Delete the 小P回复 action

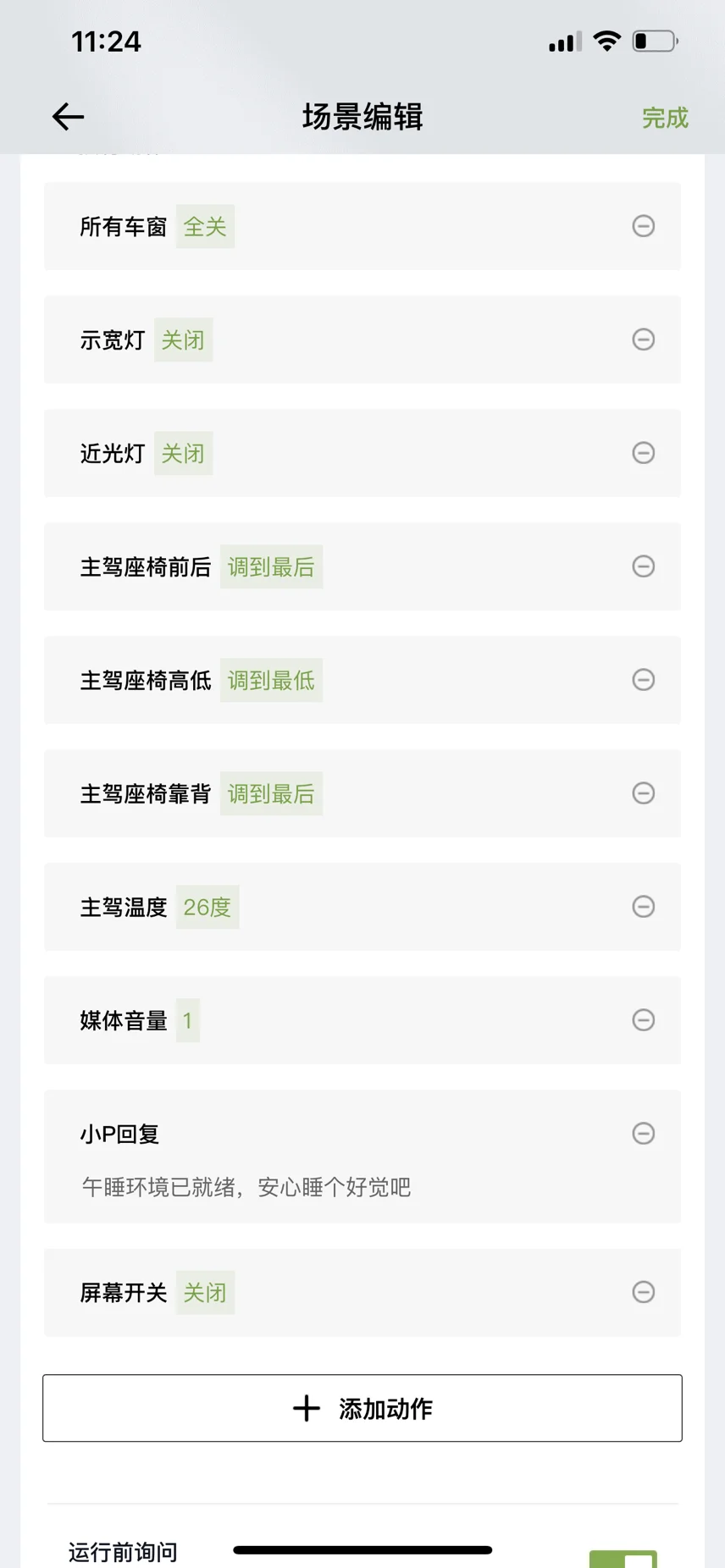click(x=644, y=1134)
